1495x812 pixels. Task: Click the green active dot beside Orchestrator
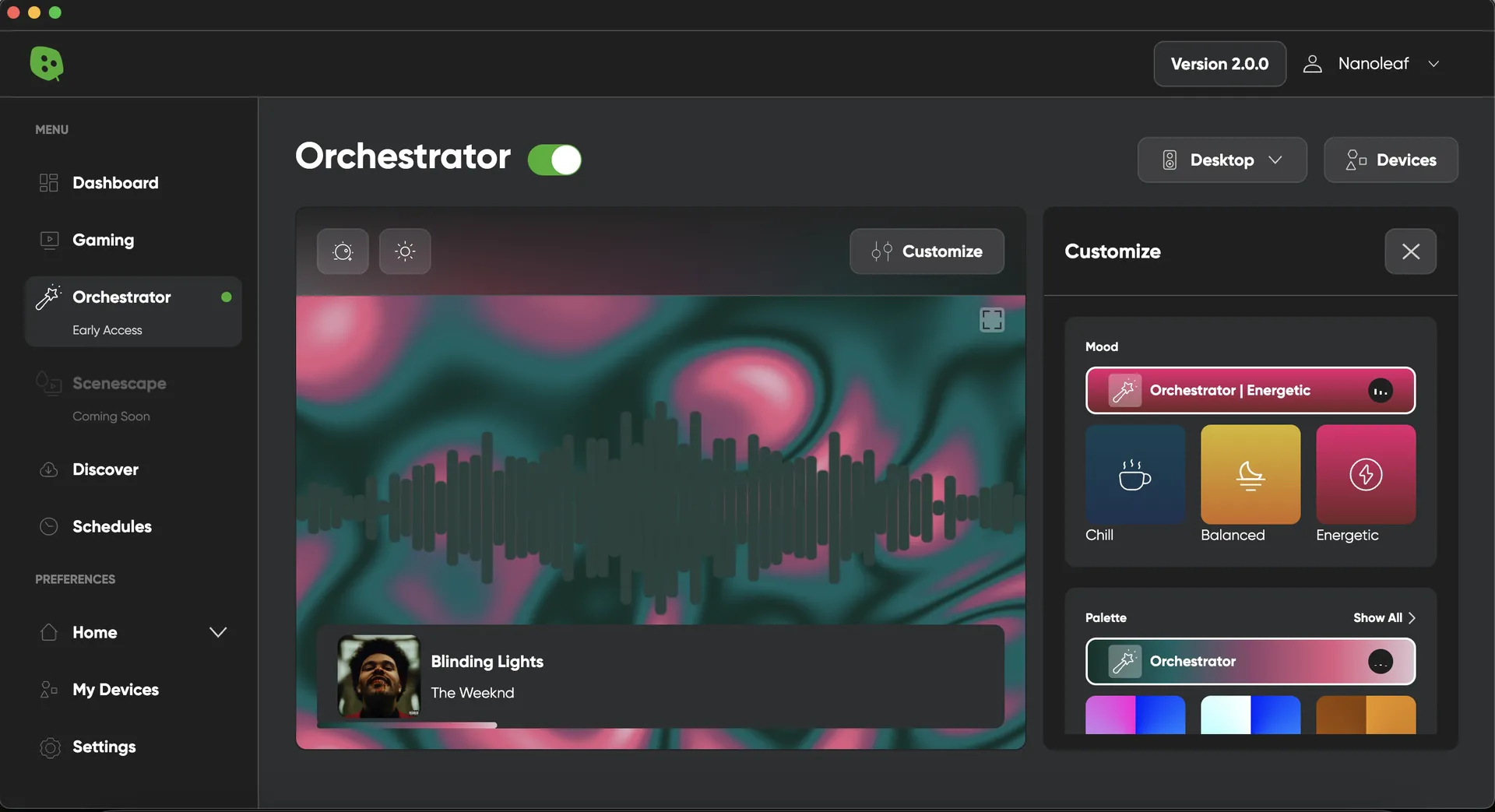[x=227, y=297]
